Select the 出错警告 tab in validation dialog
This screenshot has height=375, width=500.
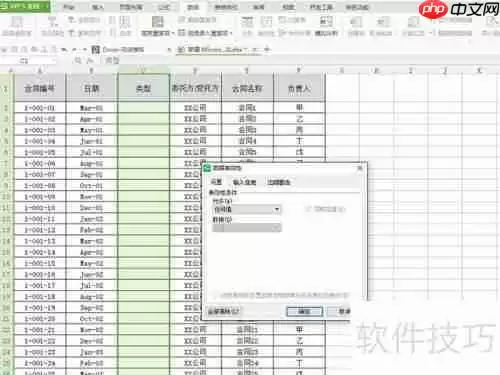tap(279, 182)
